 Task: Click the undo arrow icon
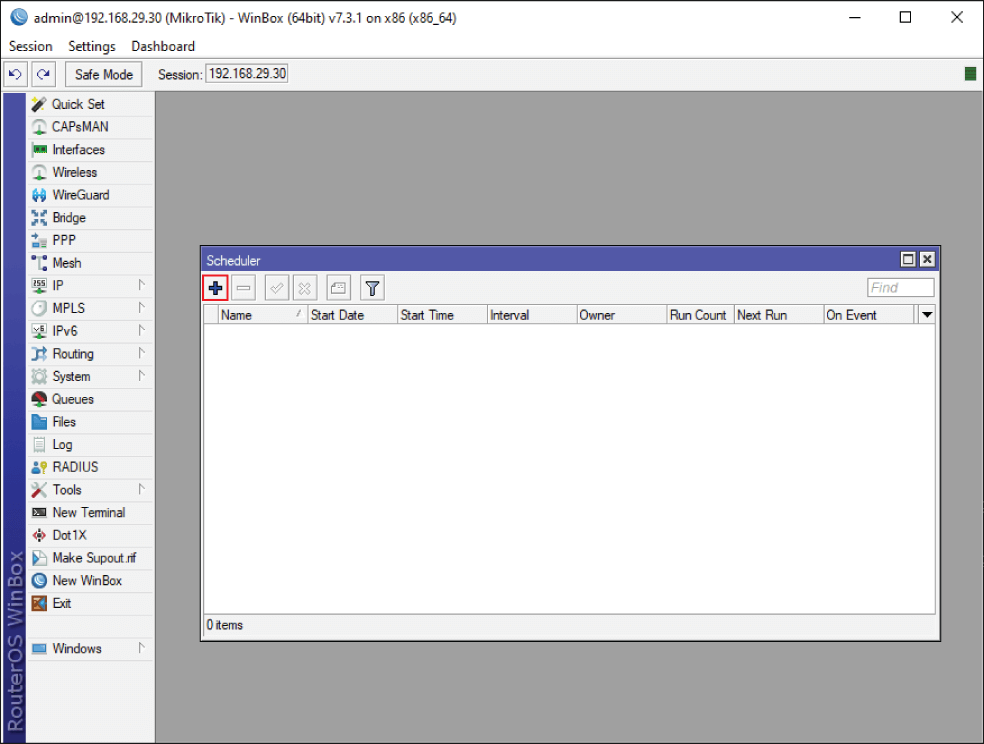pyautogui.click(x=15, y=73)
